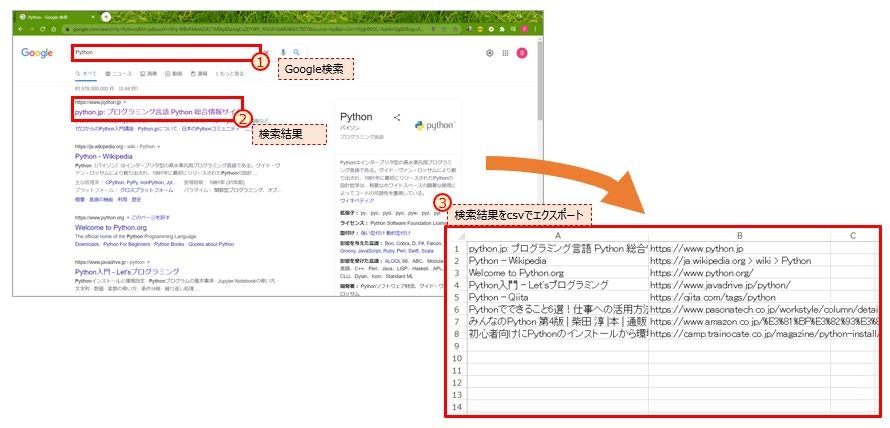Click cell with camp.trainocate.co.jp URL

[x=740, y=334]
